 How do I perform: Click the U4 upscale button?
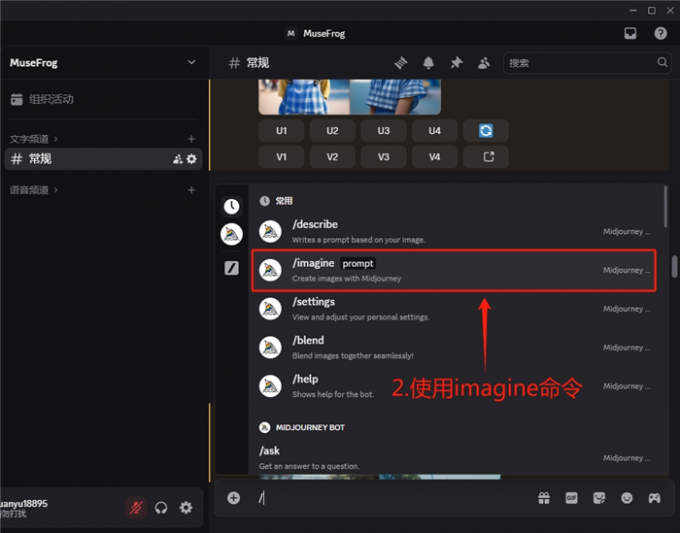(x=435, y=131)
